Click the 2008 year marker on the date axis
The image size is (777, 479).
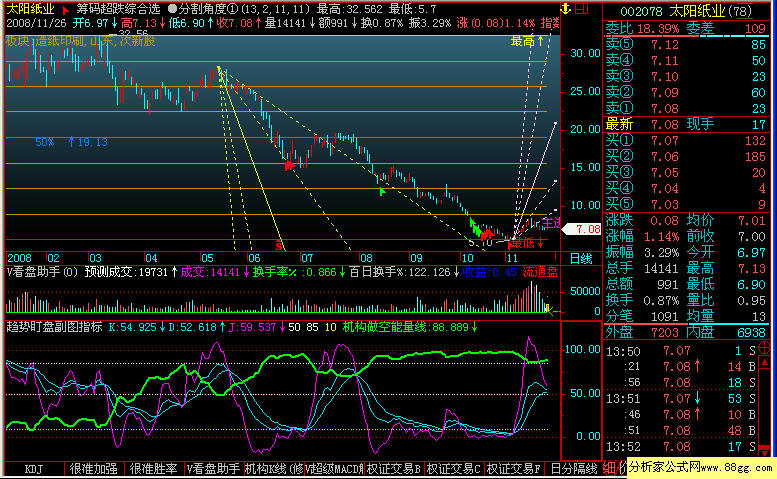click(x=19, y=258)
